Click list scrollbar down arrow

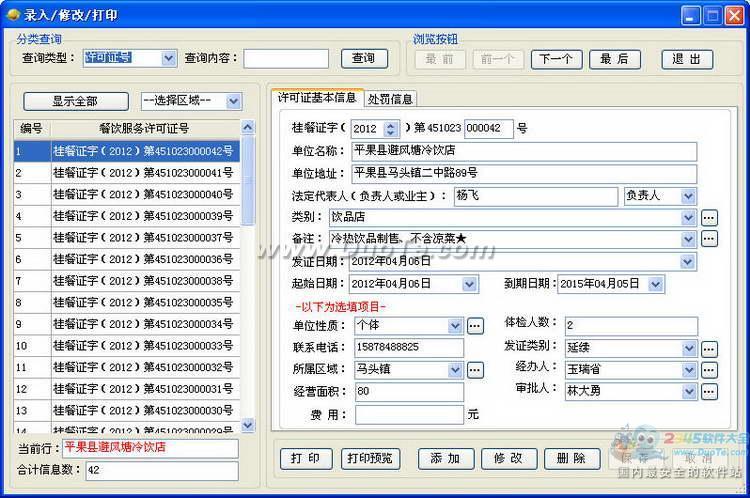(x=248, y=424)
